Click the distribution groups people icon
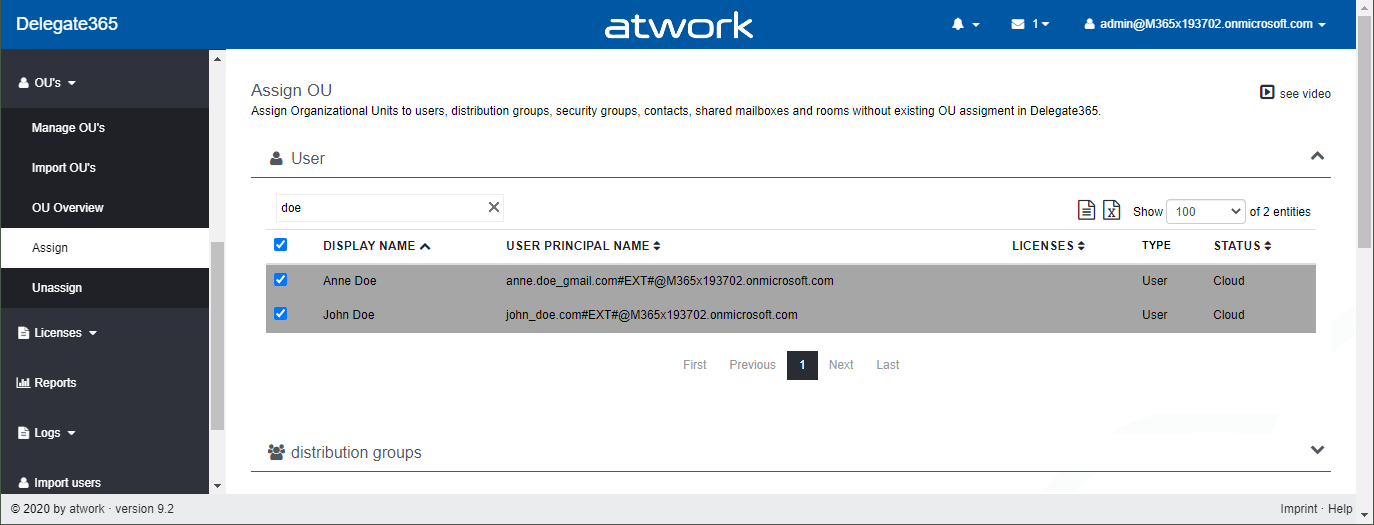 [277, 452]
